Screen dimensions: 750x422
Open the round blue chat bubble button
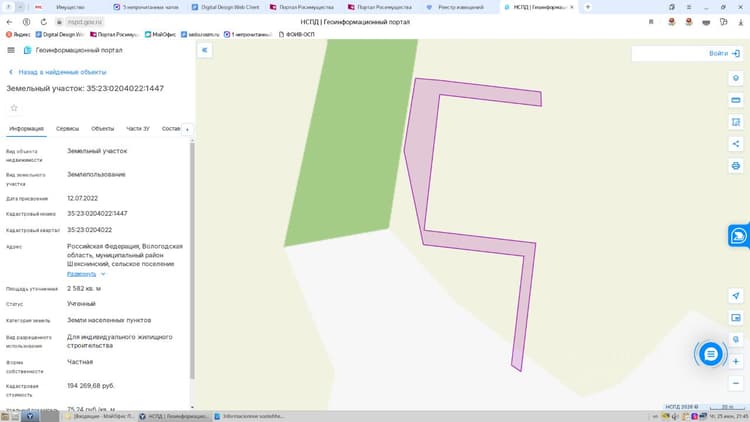click(711, 354)
